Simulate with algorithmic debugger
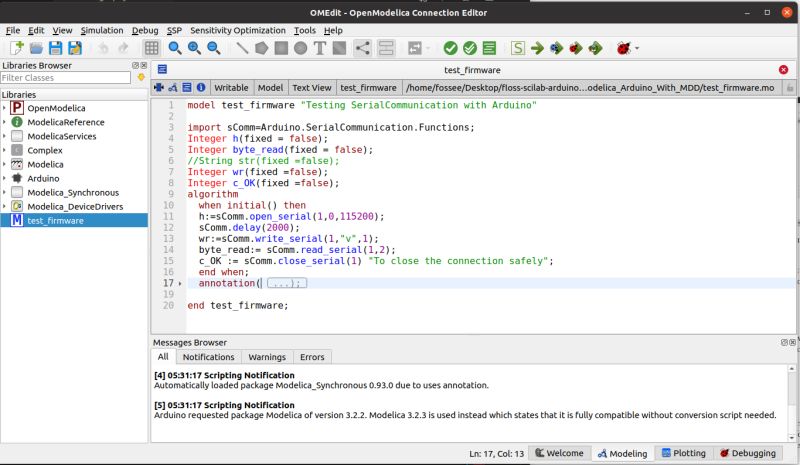800x465 pixels. point(576,48)
